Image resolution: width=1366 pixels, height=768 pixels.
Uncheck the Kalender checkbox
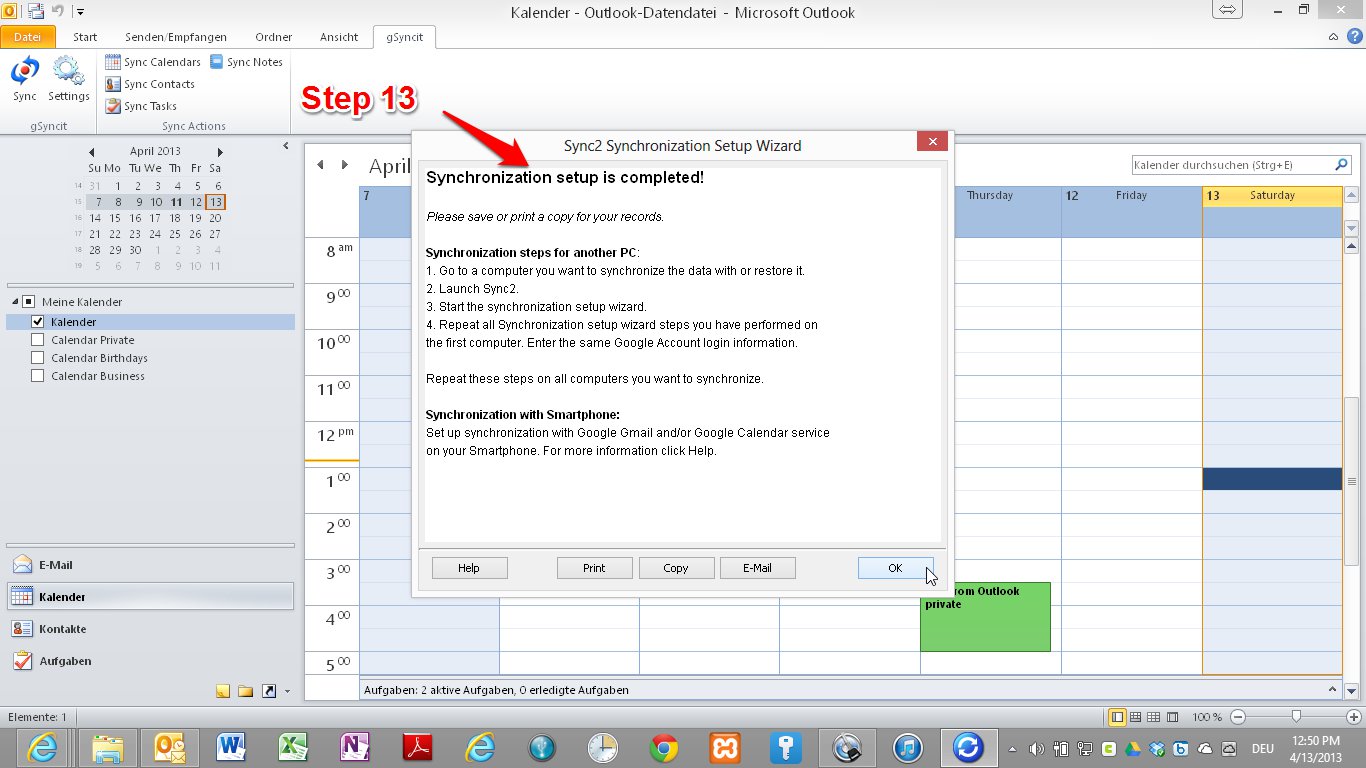38,322
